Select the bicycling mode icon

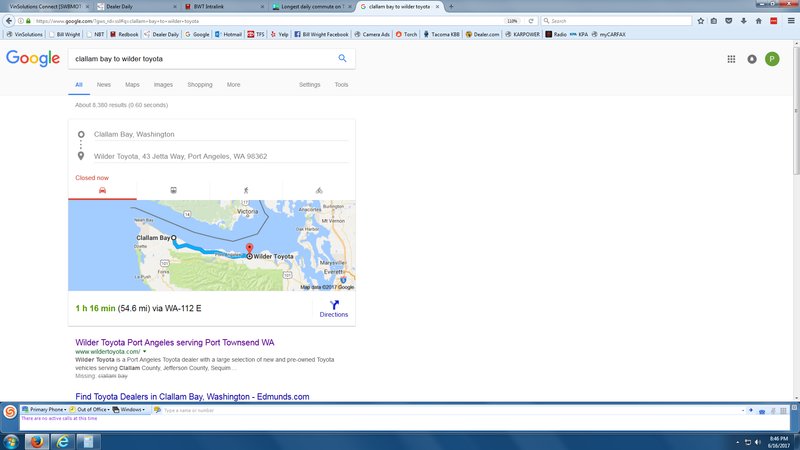click(319, 190)
